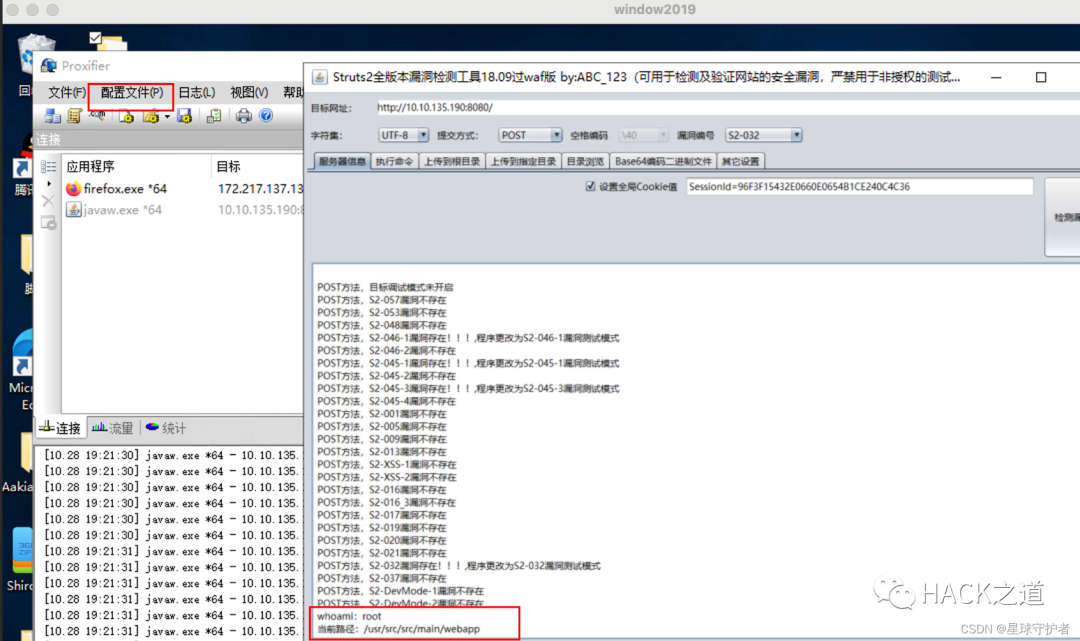Click the list view icon beside connections
1080x641 pixels.
(48, 167)
